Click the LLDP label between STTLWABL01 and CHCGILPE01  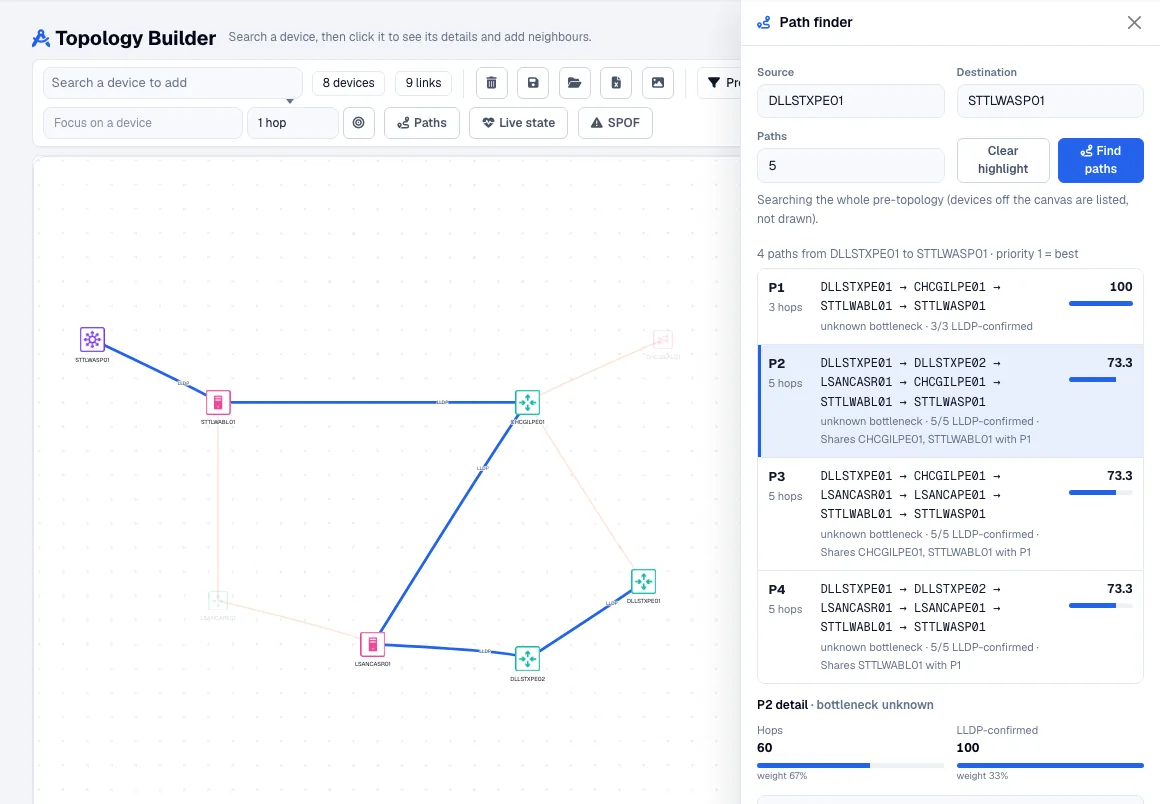click(x=442, y=402)
